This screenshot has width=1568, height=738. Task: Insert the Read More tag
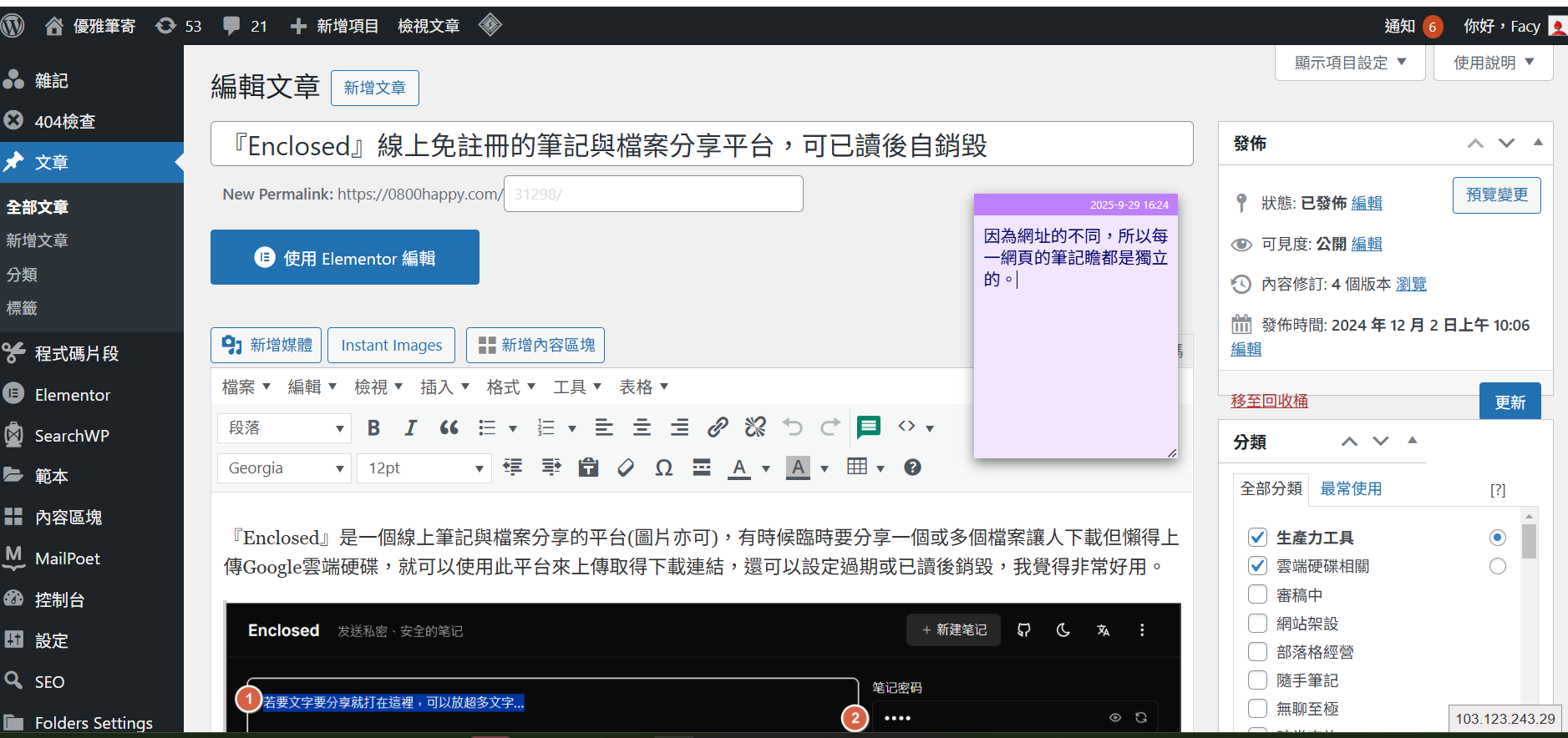click(x=702, y=468)
